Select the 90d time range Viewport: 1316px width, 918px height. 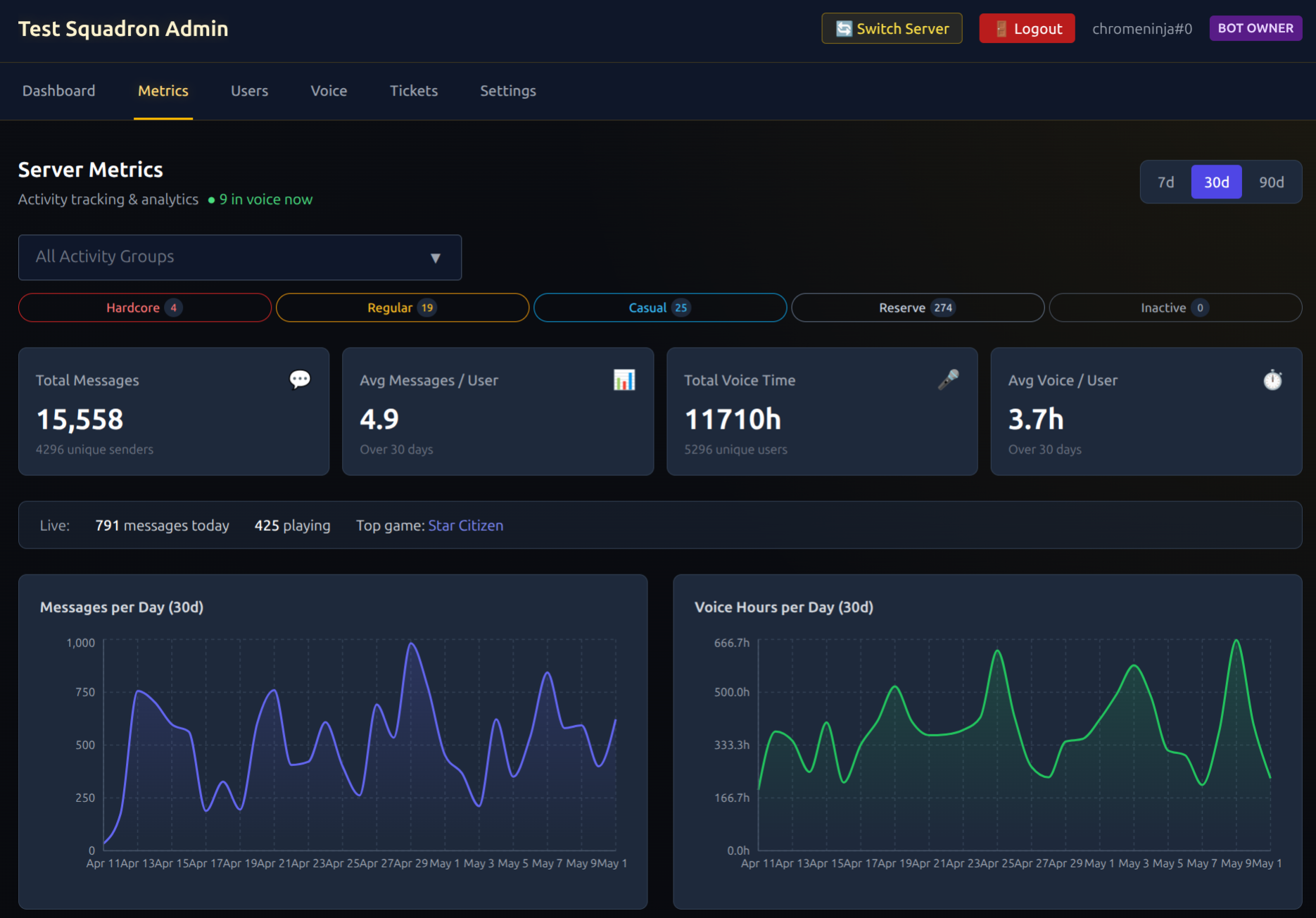point(1271,182)
